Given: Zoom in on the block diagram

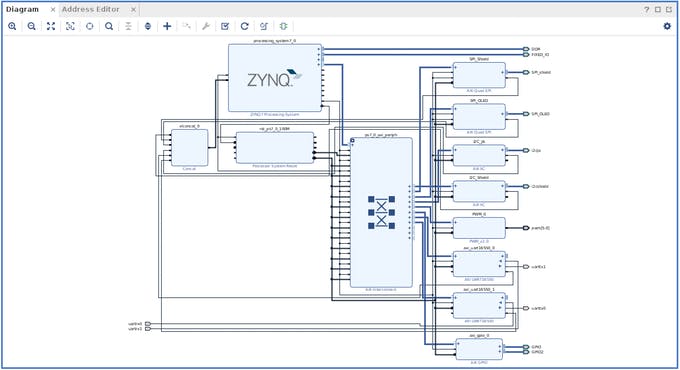Looking at the screenshot, I should point(12,26).
